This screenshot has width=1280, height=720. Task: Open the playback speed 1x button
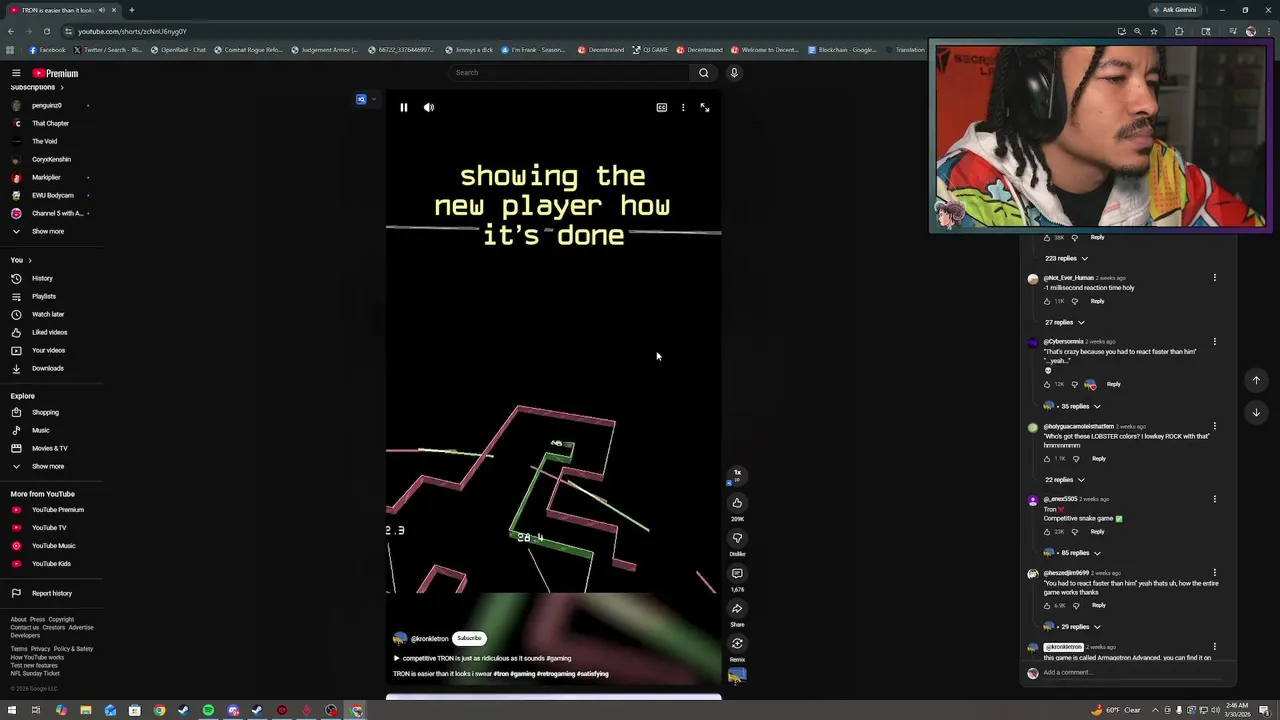[x=737, y=473]
